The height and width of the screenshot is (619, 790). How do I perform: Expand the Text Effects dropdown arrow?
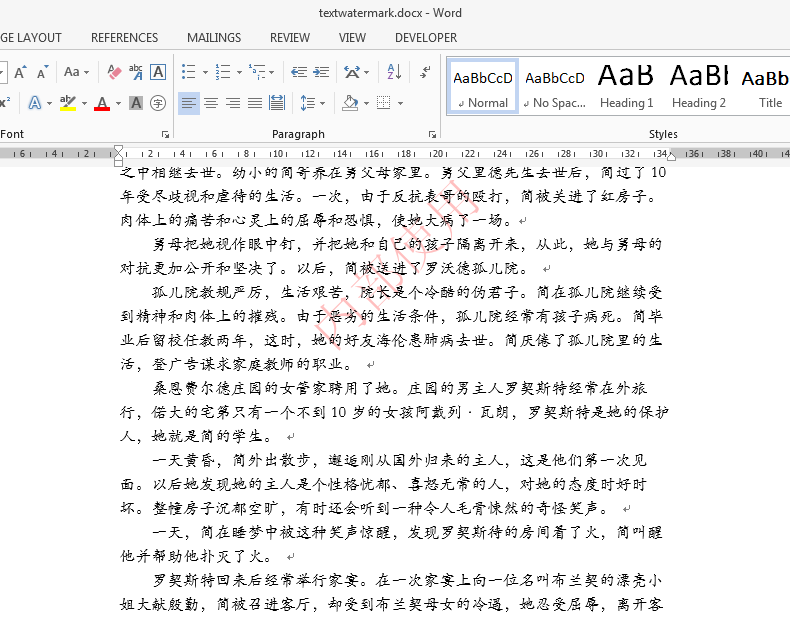pyautogui.click(x=49, y=104)
